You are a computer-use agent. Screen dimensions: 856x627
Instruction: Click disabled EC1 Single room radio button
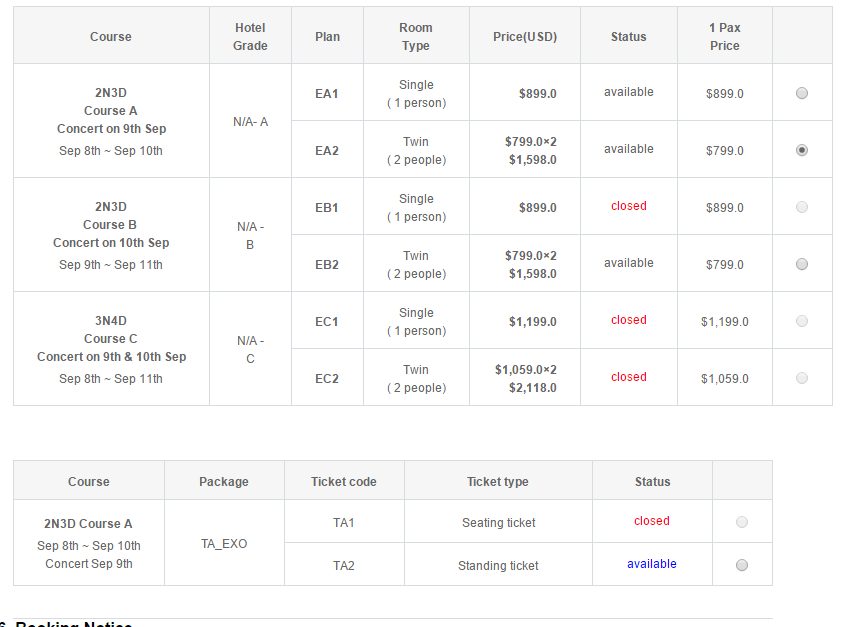point(802,321)
